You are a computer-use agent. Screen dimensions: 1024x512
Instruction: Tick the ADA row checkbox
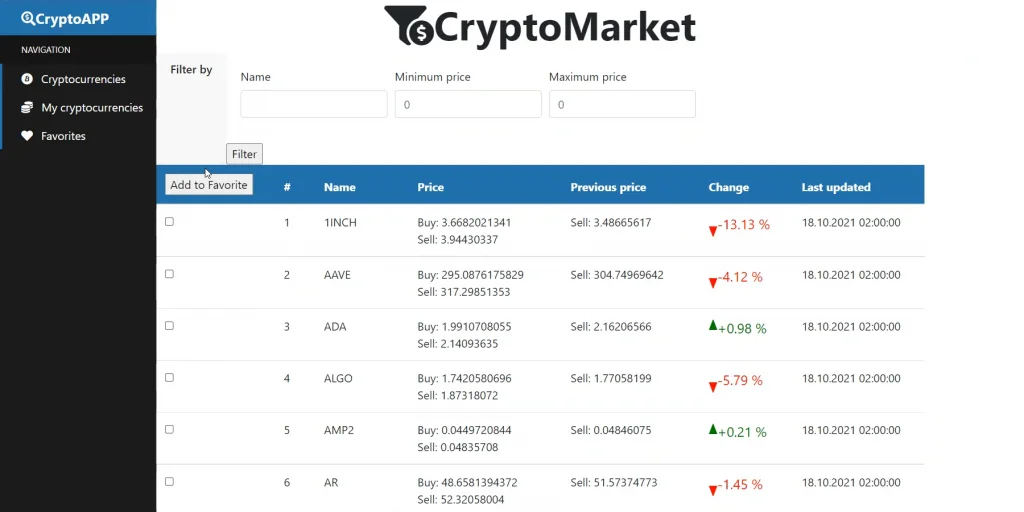point(169,325)
